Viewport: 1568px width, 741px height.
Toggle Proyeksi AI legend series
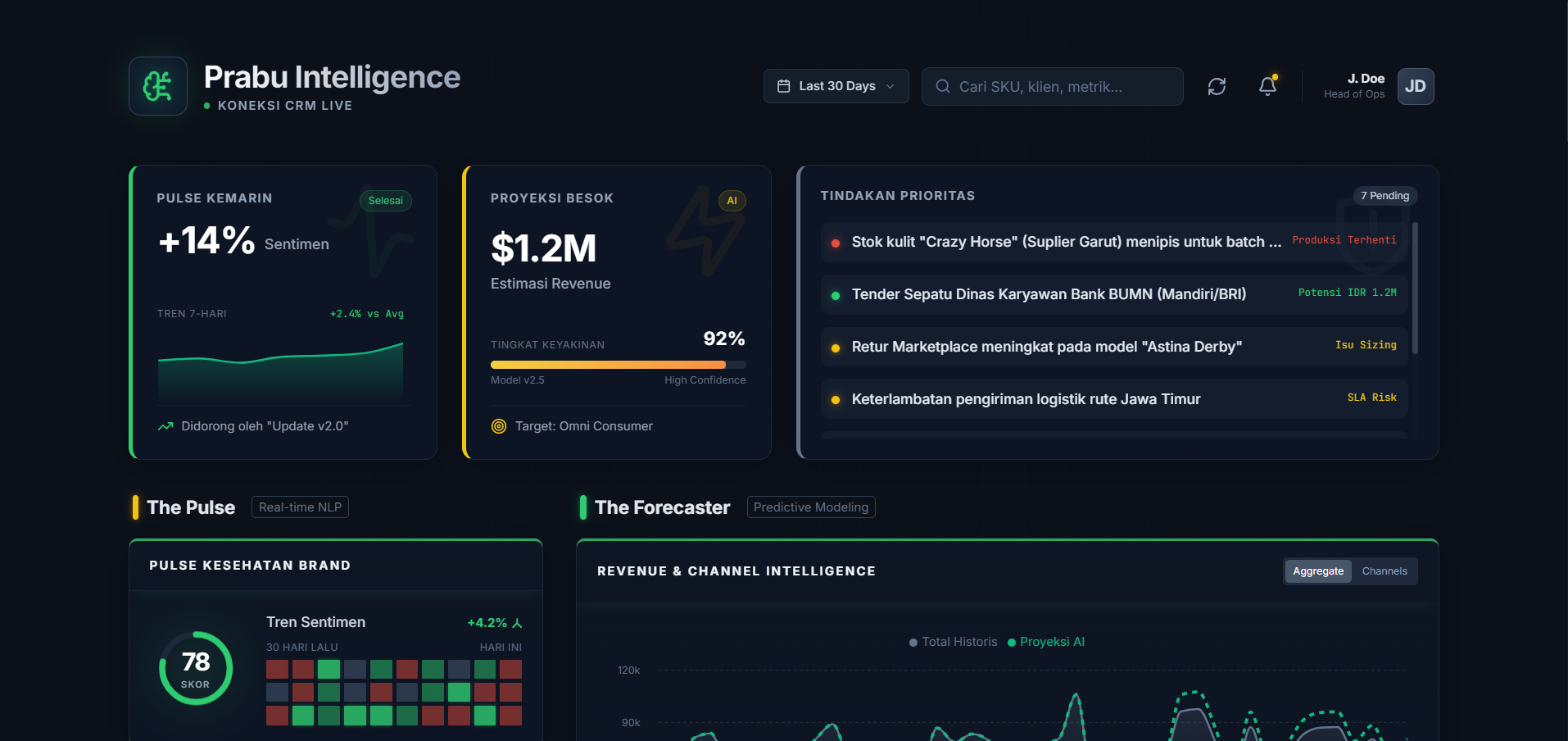[1046, 642]
